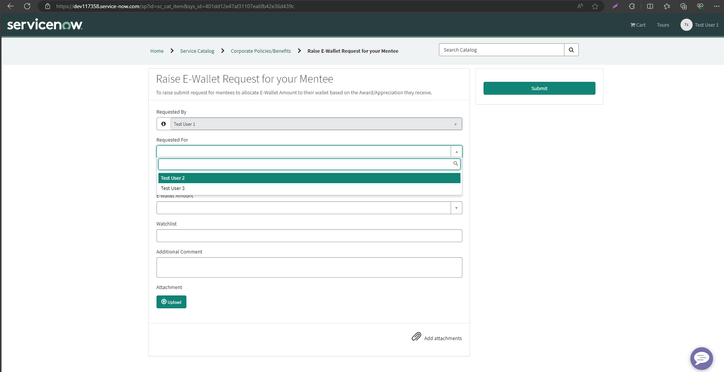Screen dimensions: 724x372
Task: Reload the page with refresh icon
Action: (x=27, y=6)
